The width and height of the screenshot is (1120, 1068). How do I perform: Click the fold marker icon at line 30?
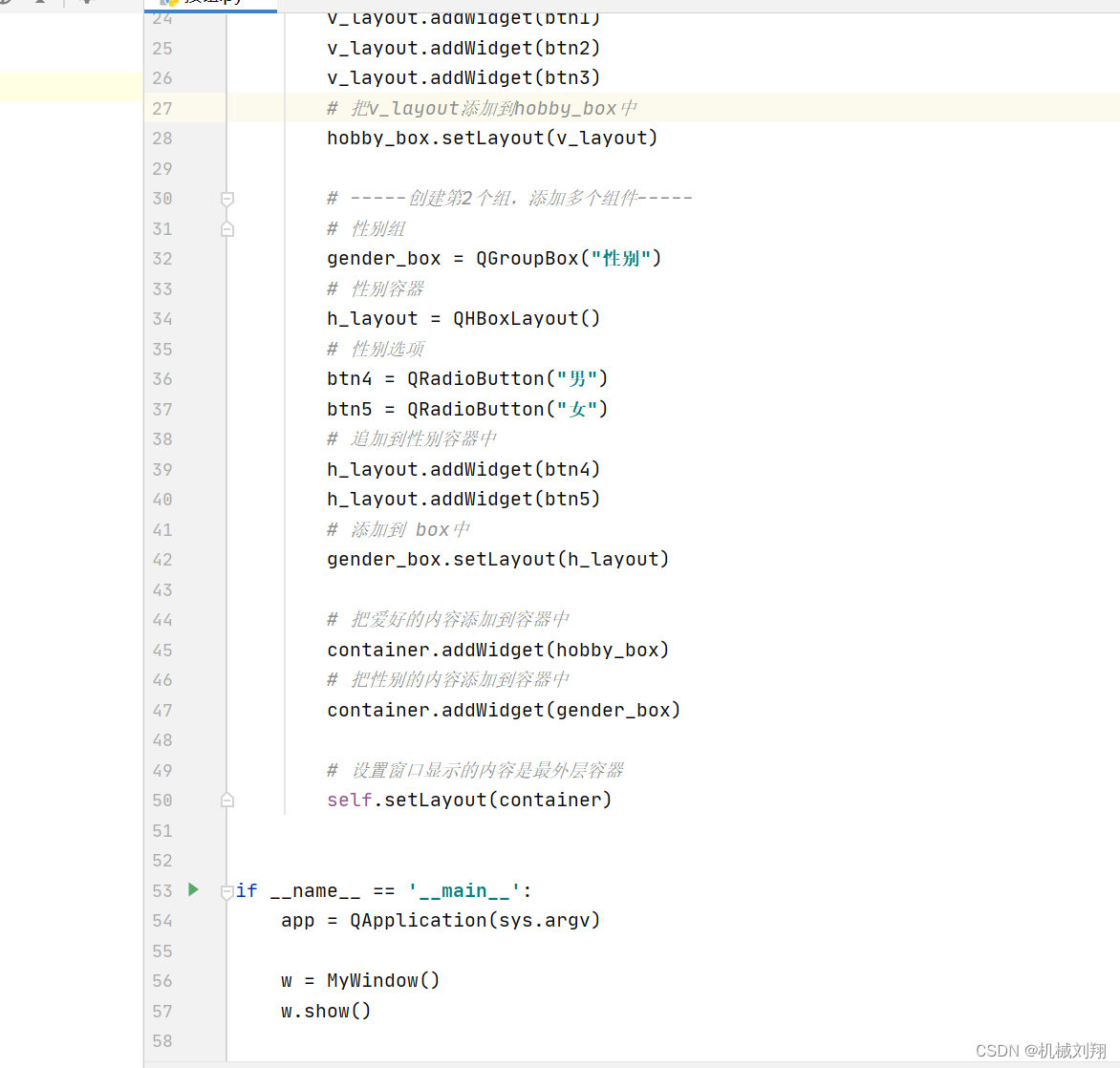pos(226,199)
